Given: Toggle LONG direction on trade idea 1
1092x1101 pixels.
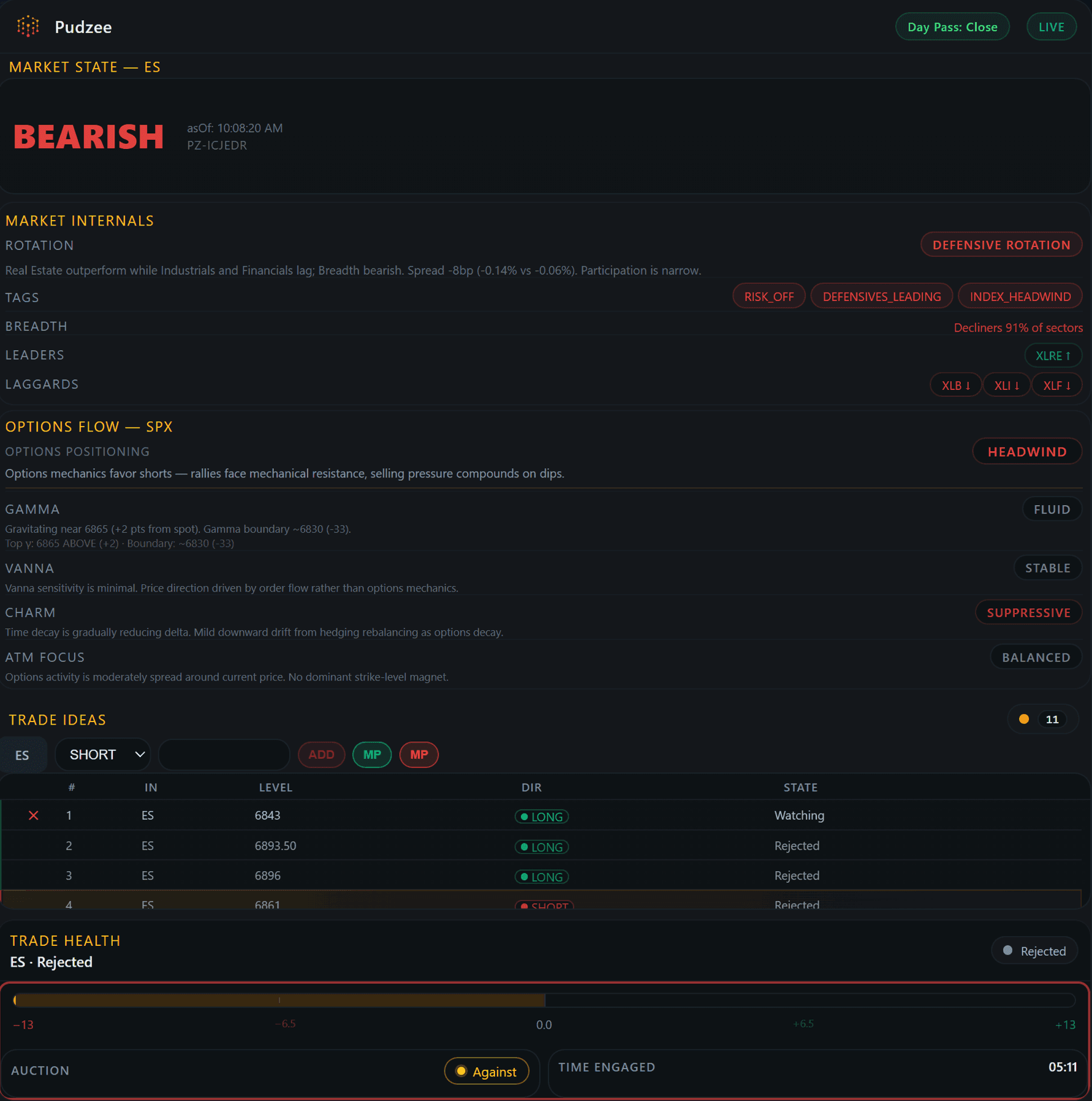Looking at the screenshot, I should point(541,816).
